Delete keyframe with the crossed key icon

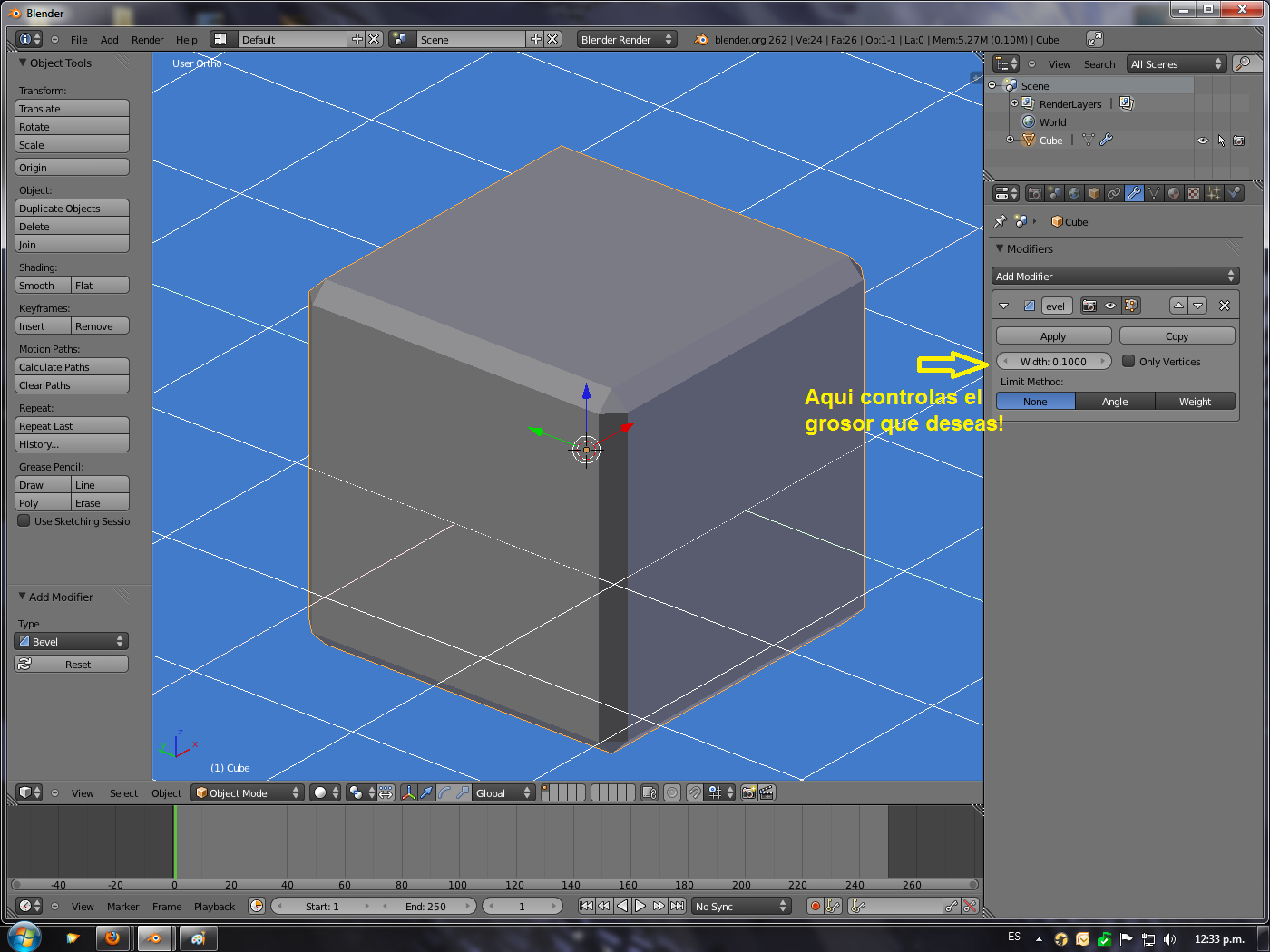[x=971, y=906]
